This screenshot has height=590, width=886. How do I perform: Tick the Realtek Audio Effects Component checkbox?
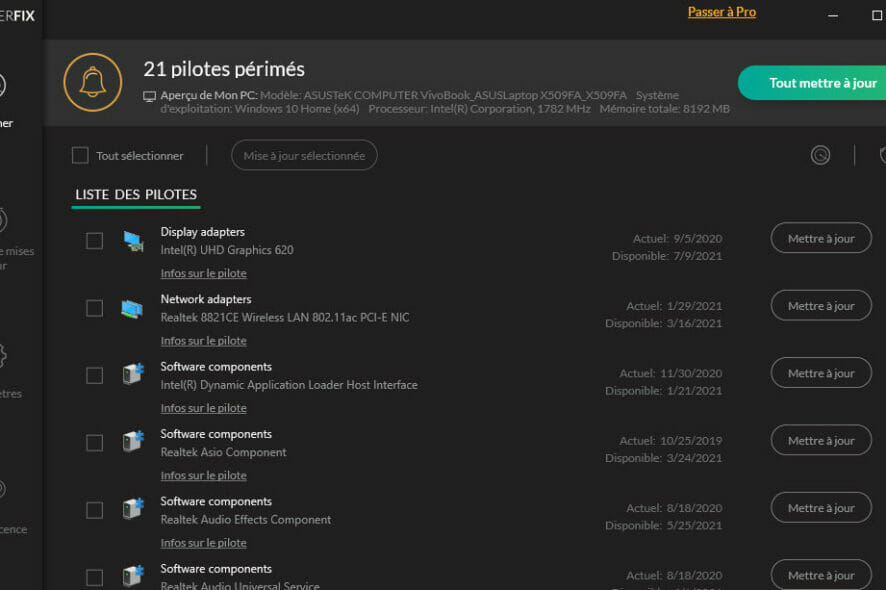click(x=94, y=510)
